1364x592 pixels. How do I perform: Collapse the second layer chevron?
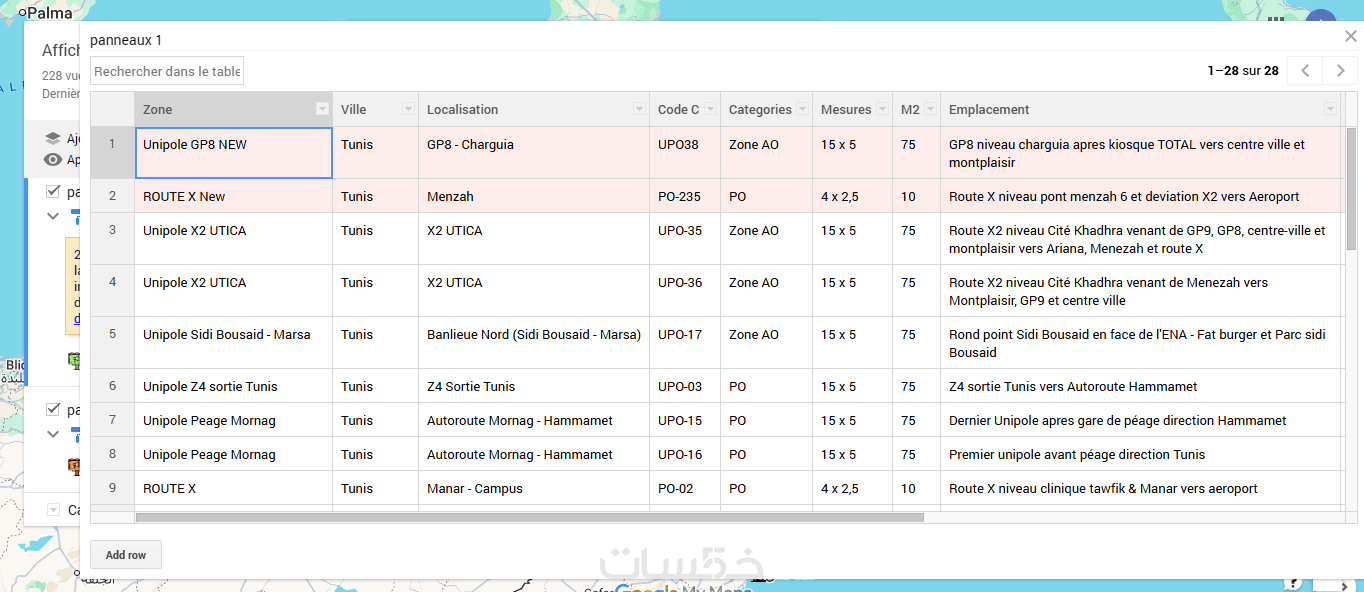pos(54,434)
